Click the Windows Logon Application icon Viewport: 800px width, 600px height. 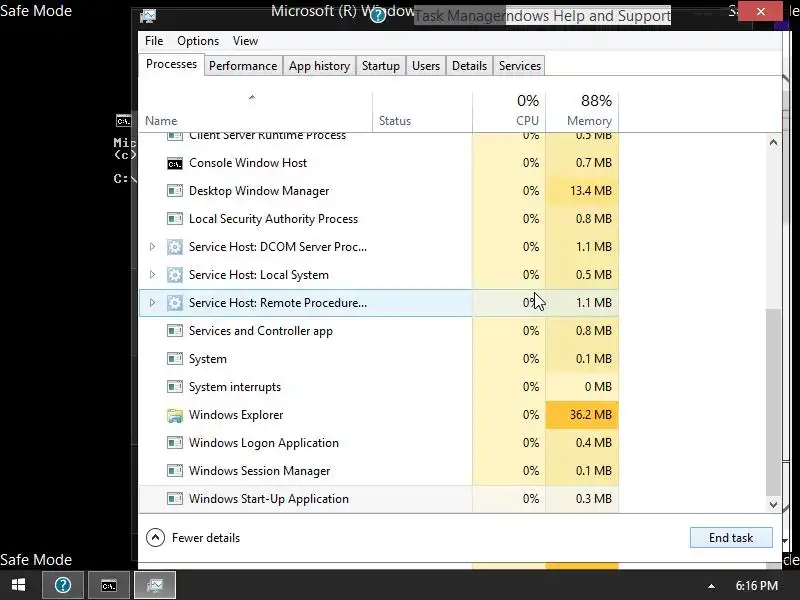coord(174,443)
